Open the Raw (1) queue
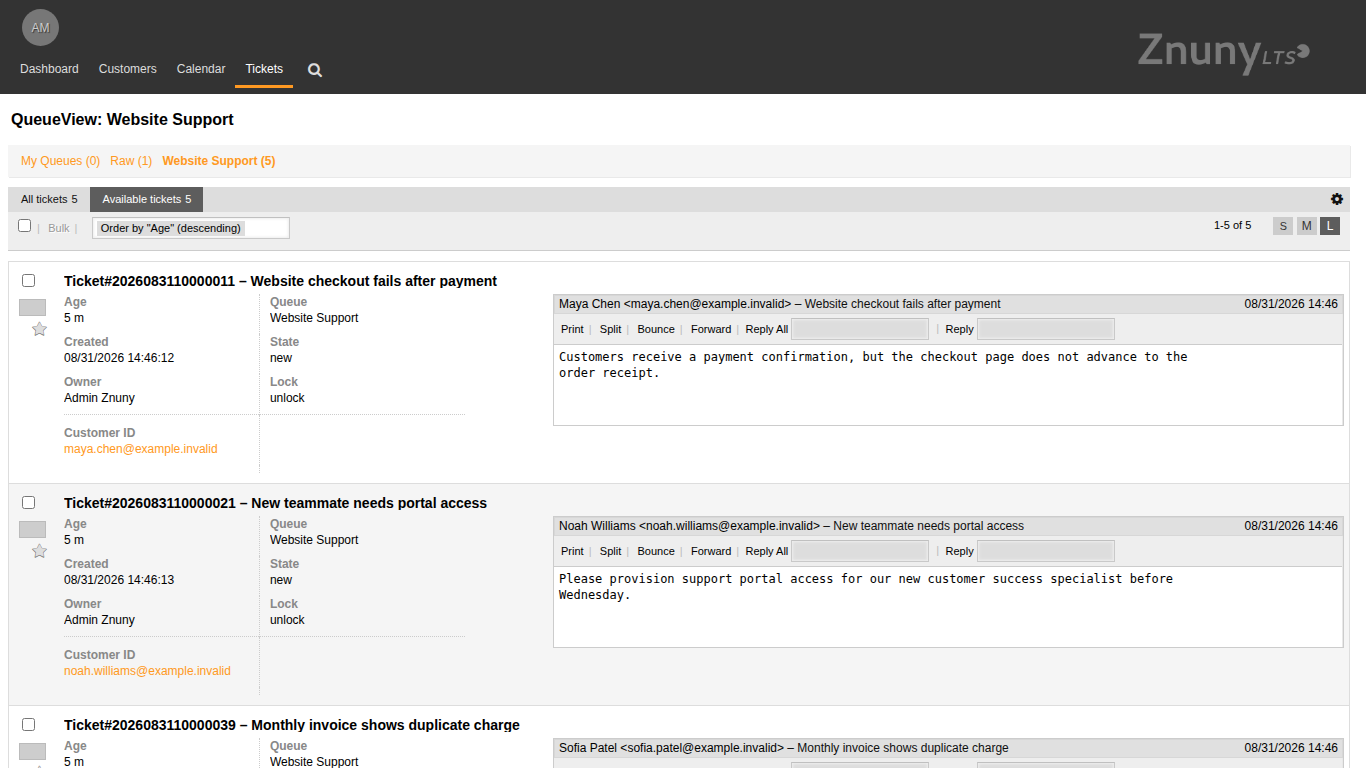The width and height of the screenshot is (1366, 768). click(131, 161)
